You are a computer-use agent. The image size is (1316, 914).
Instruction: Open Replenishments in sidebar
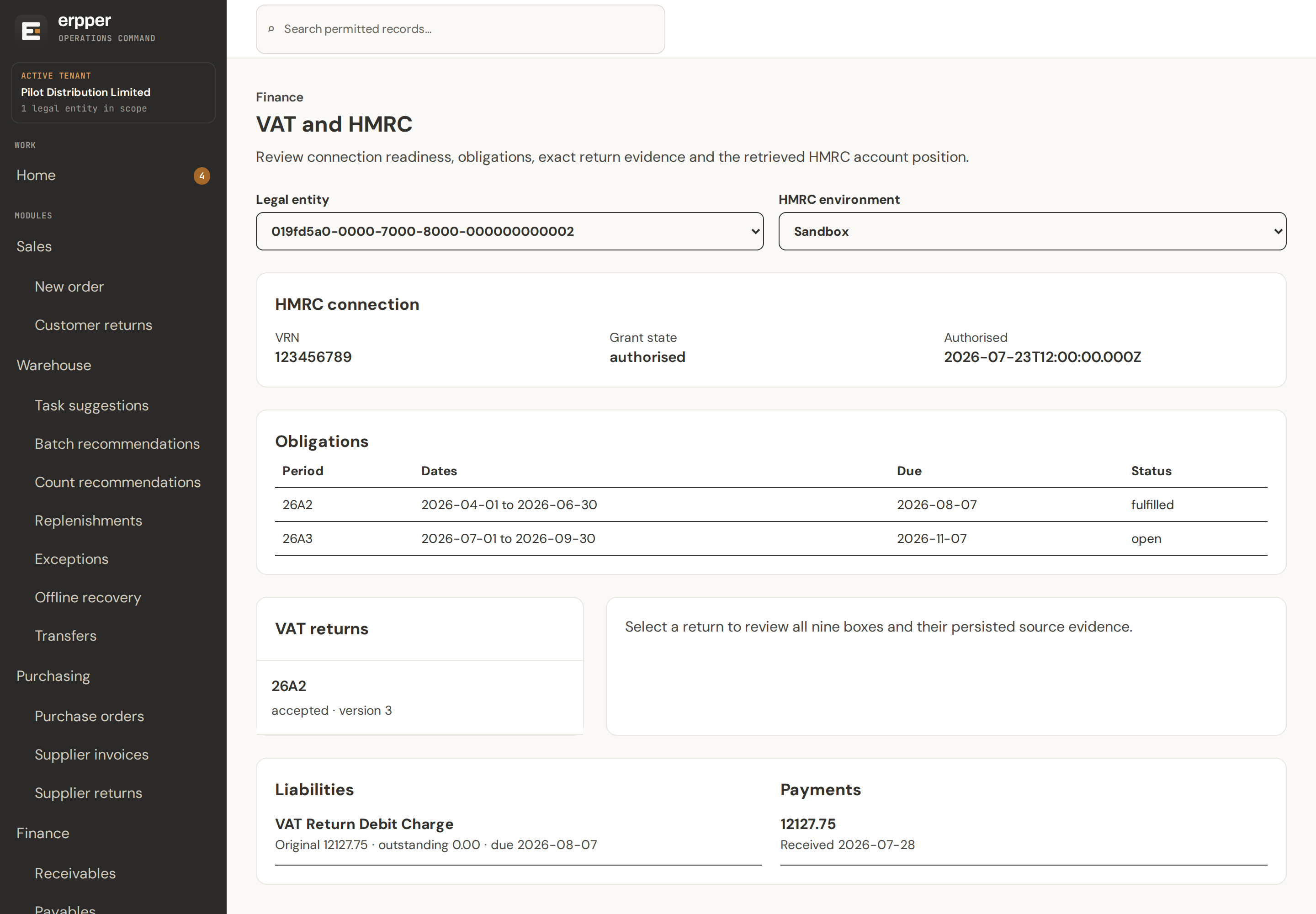tap(88, 521)
